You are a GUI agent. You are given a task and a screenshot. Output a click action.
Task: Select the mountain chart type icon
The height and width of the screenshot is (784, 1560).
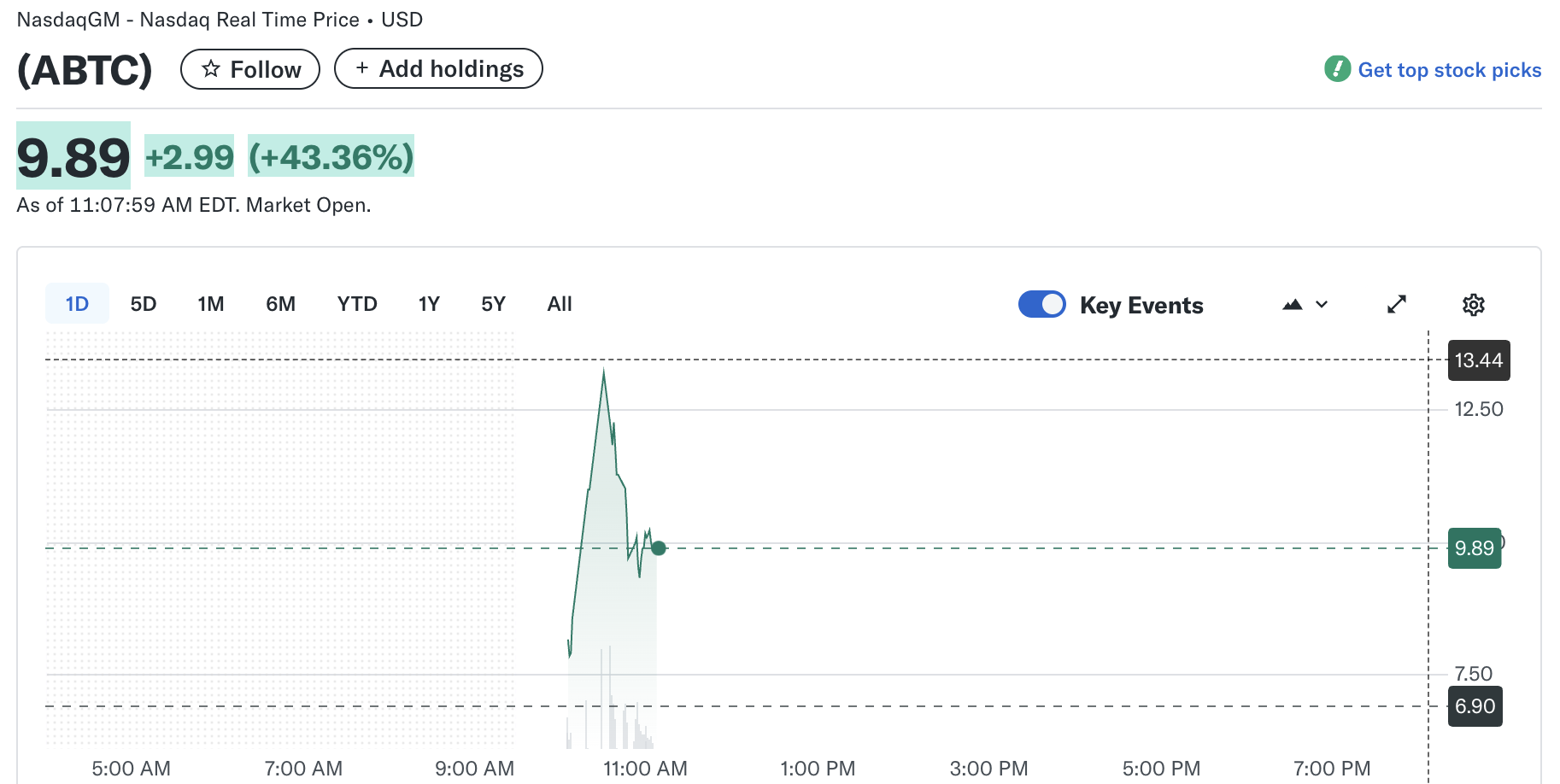pyautogui.click(x=1293, y=304)
